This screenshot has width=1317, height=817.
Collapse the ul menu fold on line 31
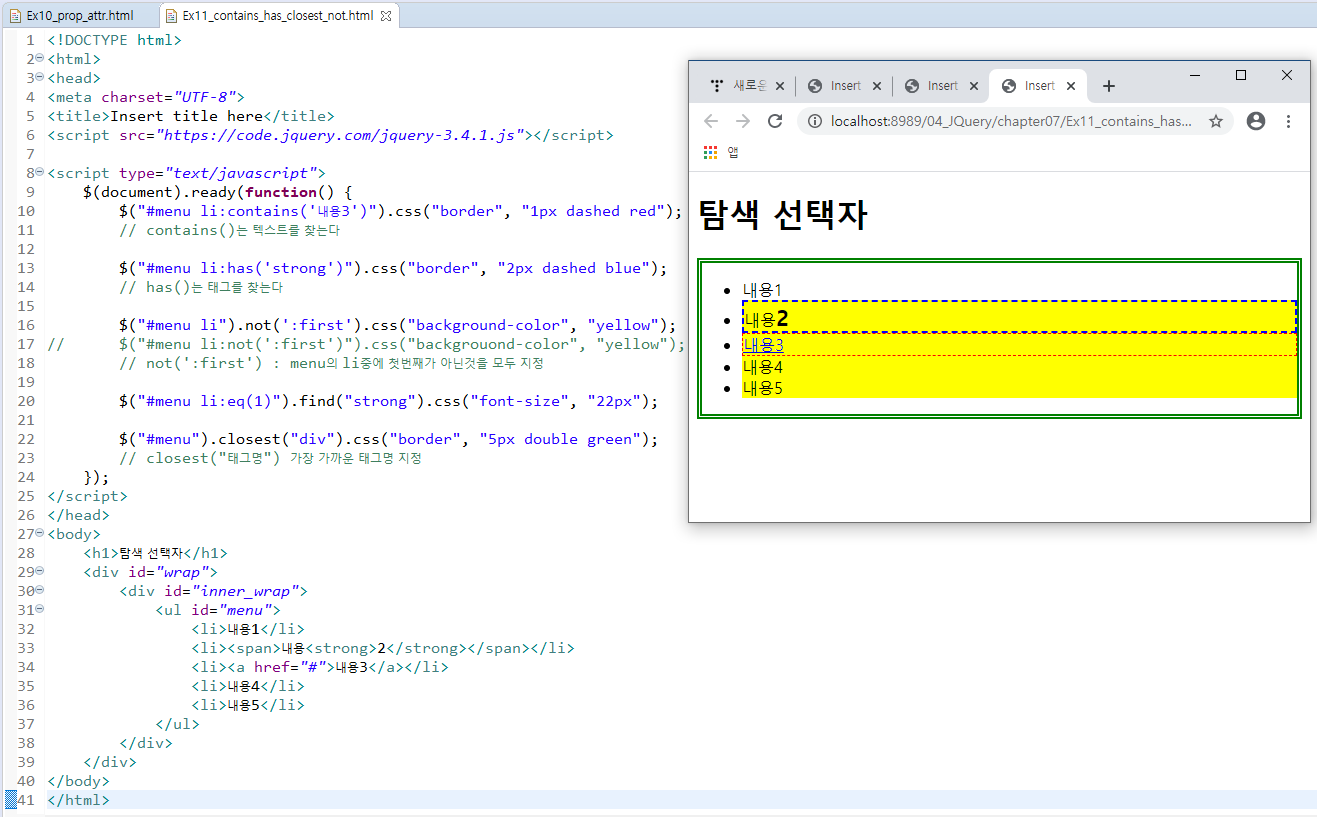39,609
